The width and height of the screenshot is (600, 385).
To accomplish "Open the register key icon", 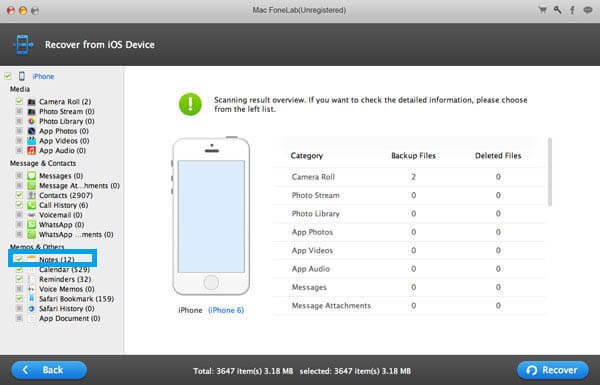I will point(558,10).
